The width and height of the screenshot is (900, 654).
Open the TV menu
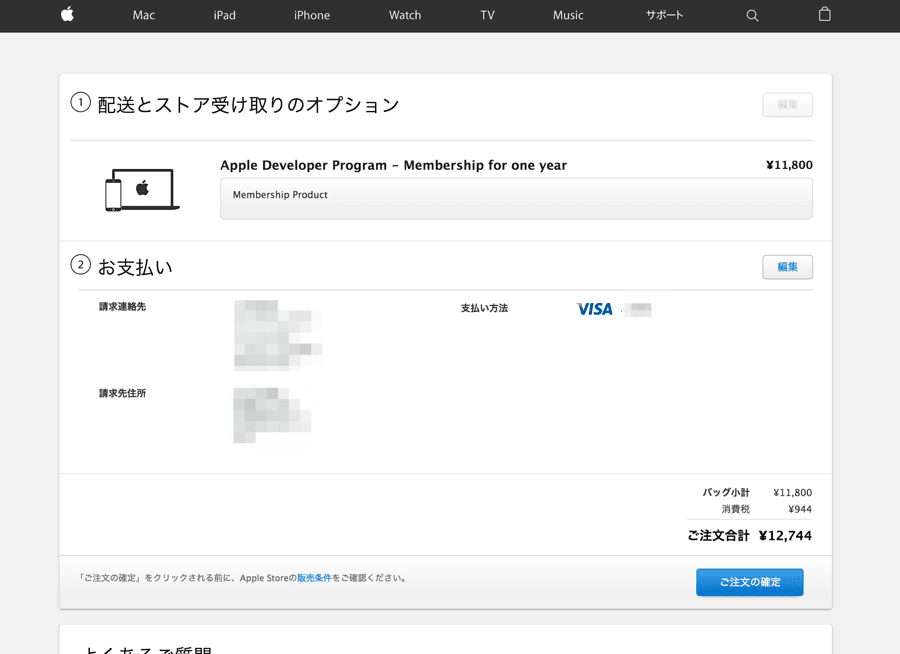coord(487,16)
